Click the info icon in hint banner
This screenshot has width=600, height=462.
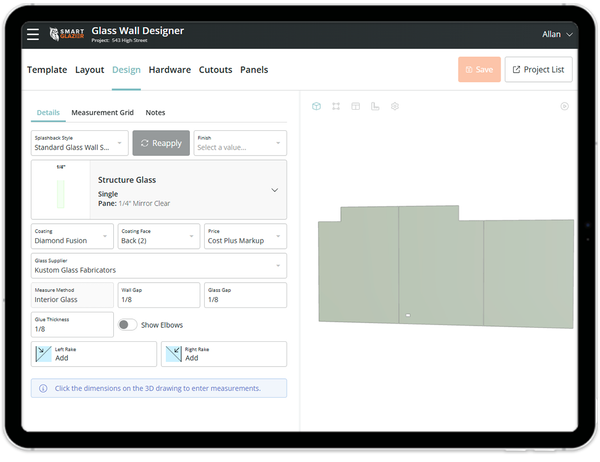click(43, 389)
